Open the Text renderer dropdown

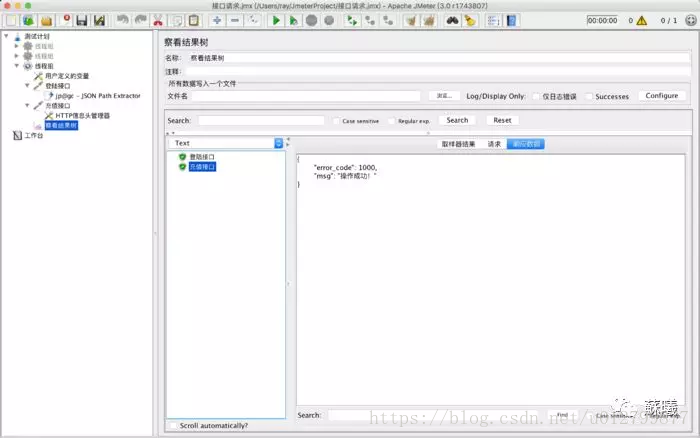click(x=226, y=143)
